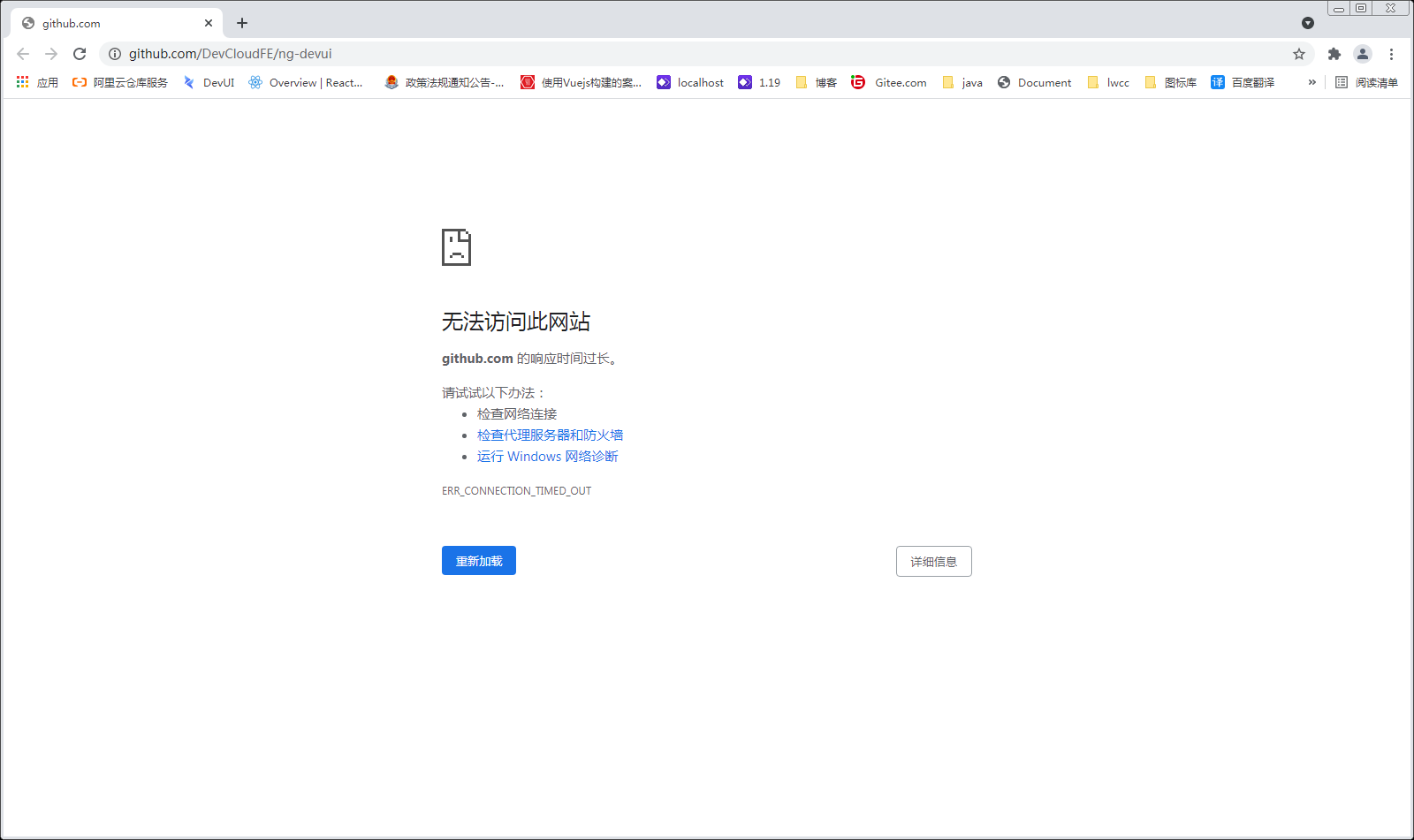The height and width of the screenshot is (840, 1414).
Task: Open 使用Vuejs构建的案 bookmark
Action: [581, 82]
